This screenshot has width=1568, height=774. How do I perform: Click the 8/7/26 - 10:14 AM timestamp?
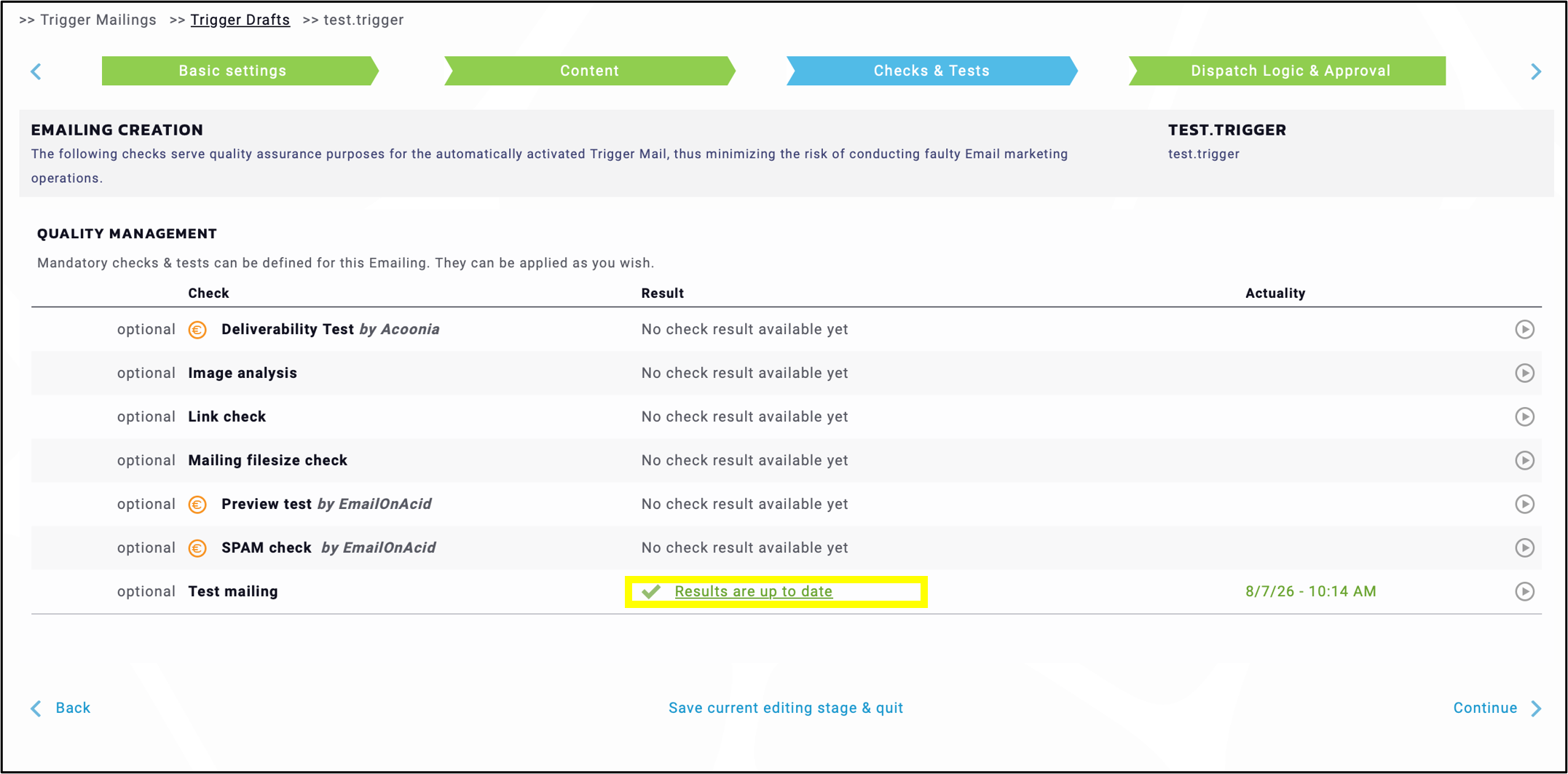point(1310,591)
